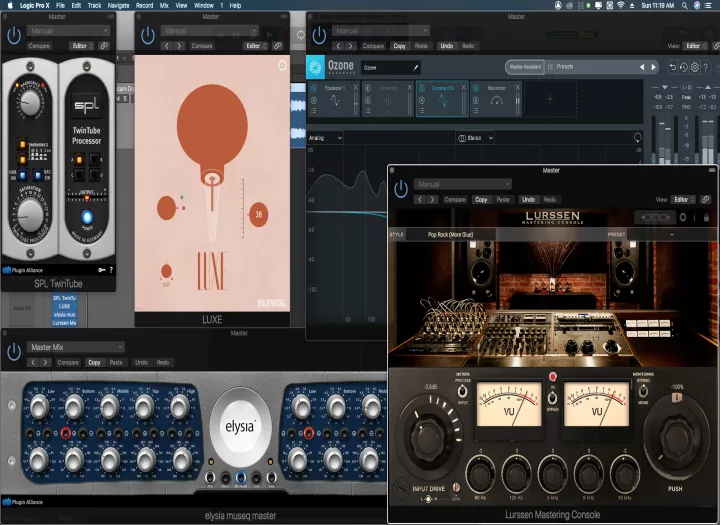
Task: Open the Track menu in menu bar
Action: [x=94, y=6]
